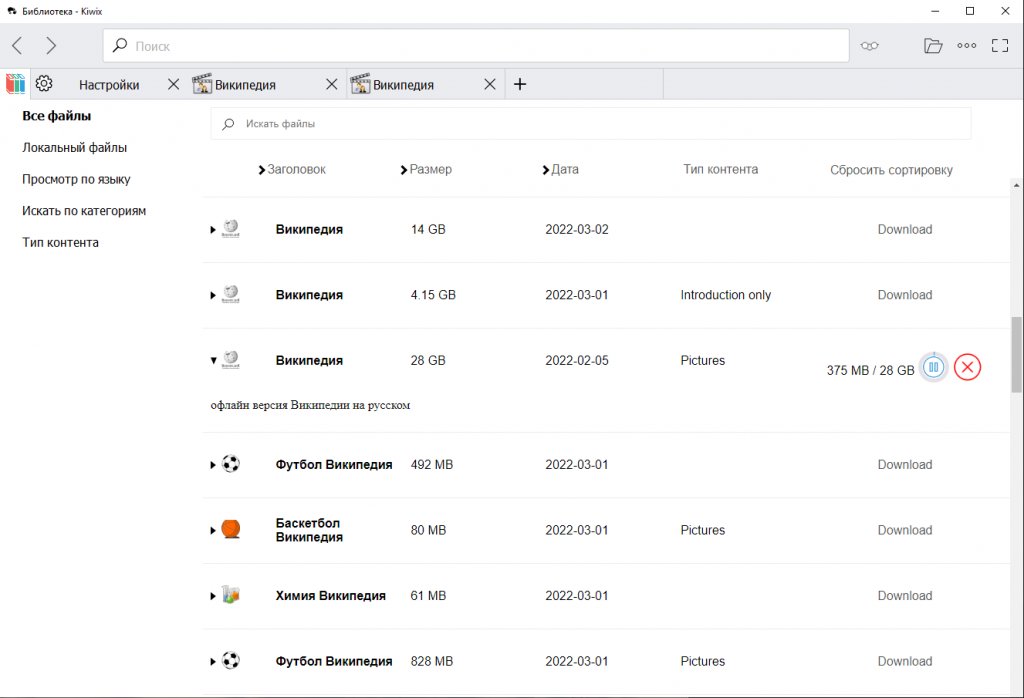Open the three-dots more menu
Image resolution: width=1024 pixels, height=698 pixels.
click(x=967, y=45)
